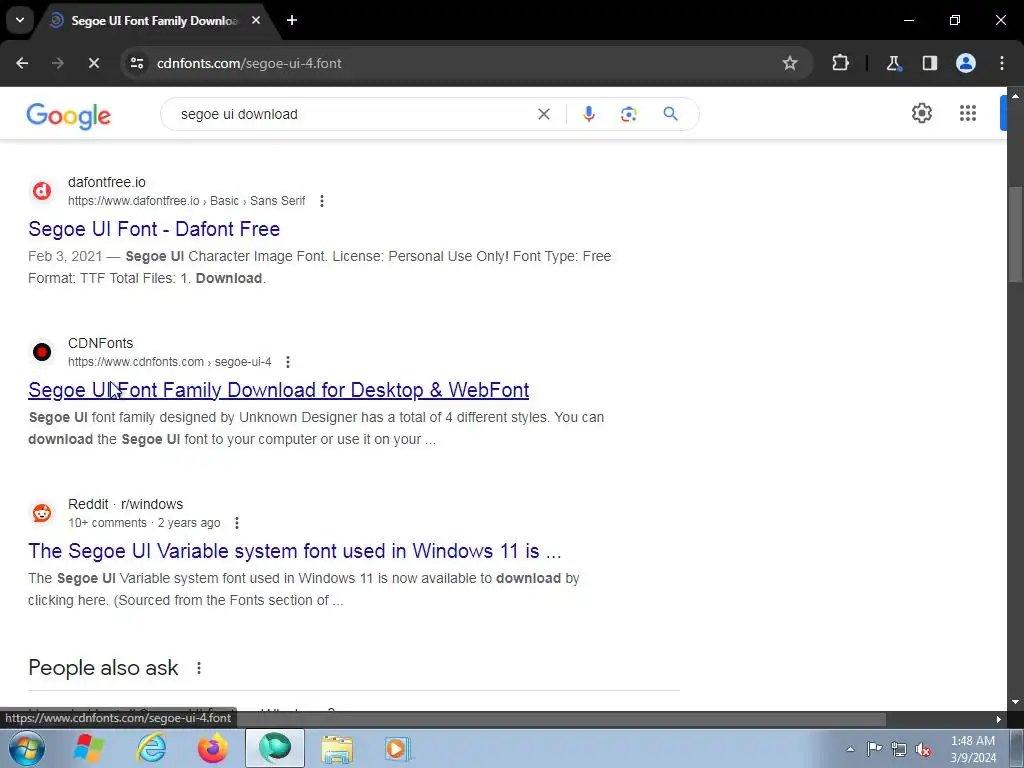This screenshot has height=768, width=1024.
Task: Open Segoe UI Font - Dafont Free result
Action: coord(154,229)
